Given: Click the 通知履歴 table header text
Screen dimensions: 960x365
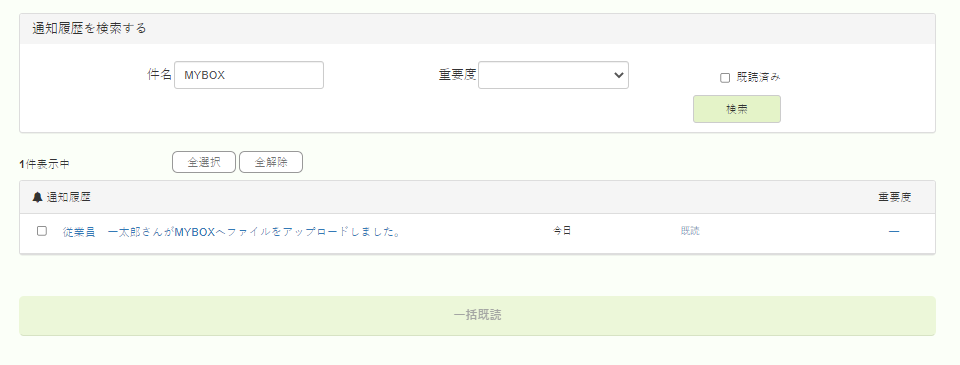Looking at the screenshot, I should point(69,197).
